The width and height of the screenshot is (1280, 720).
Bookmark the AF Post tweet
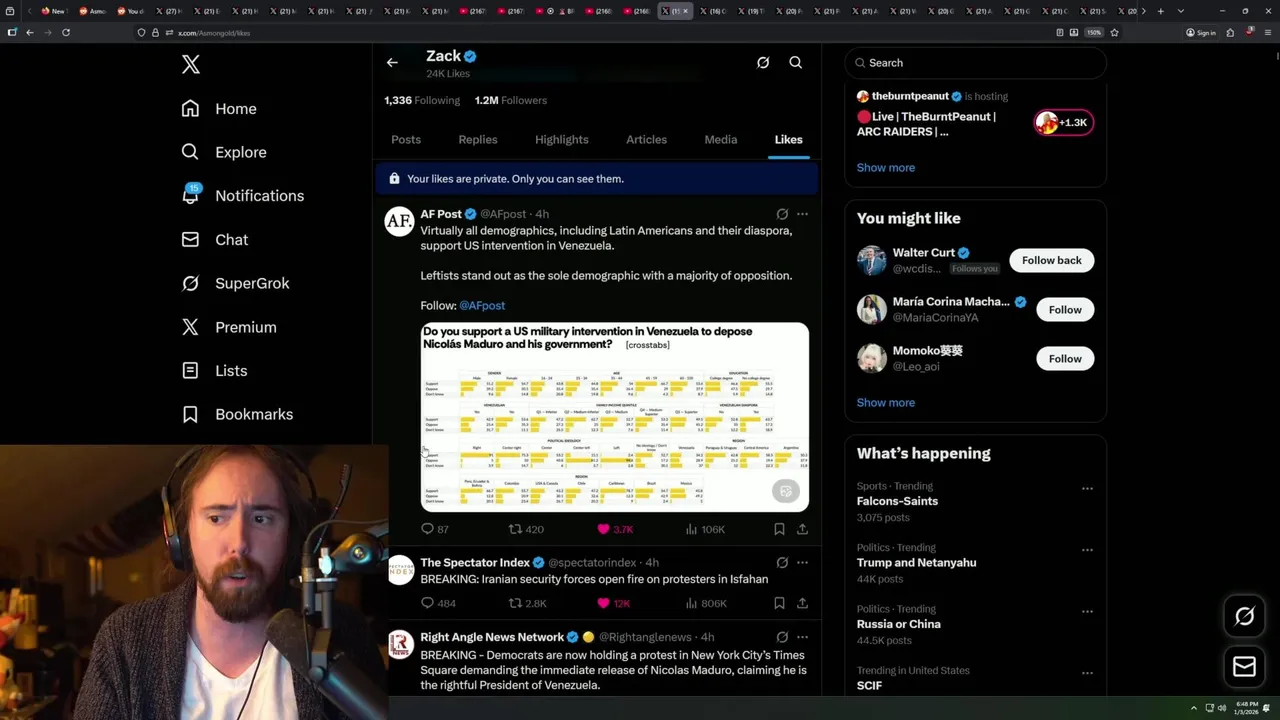pos(779,529)
